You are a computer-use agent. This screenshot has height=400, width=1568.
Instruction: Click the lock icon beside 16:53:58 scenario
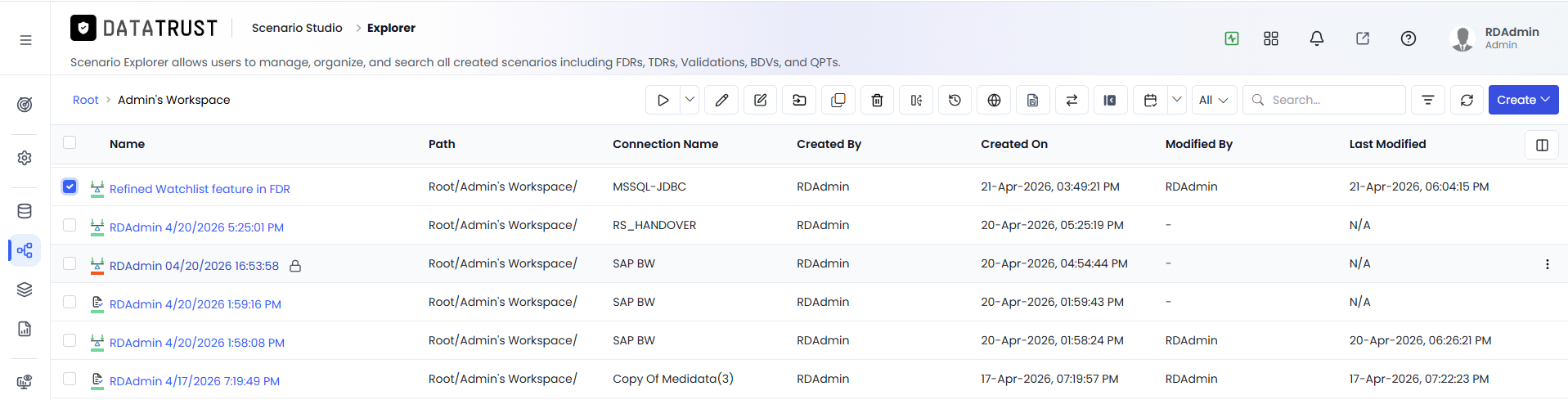click(295, 266)
